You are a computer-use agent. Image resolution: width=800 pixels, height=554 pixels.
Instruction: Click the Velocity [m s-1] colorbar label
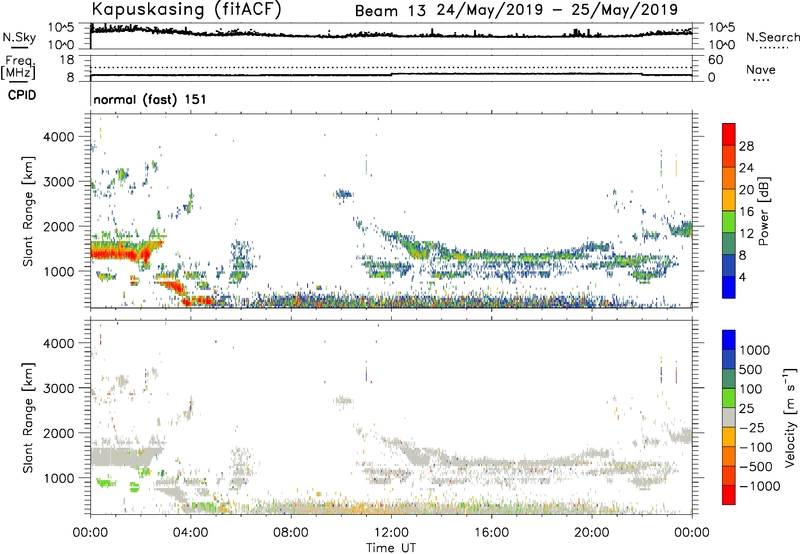(x=791, y=417)
